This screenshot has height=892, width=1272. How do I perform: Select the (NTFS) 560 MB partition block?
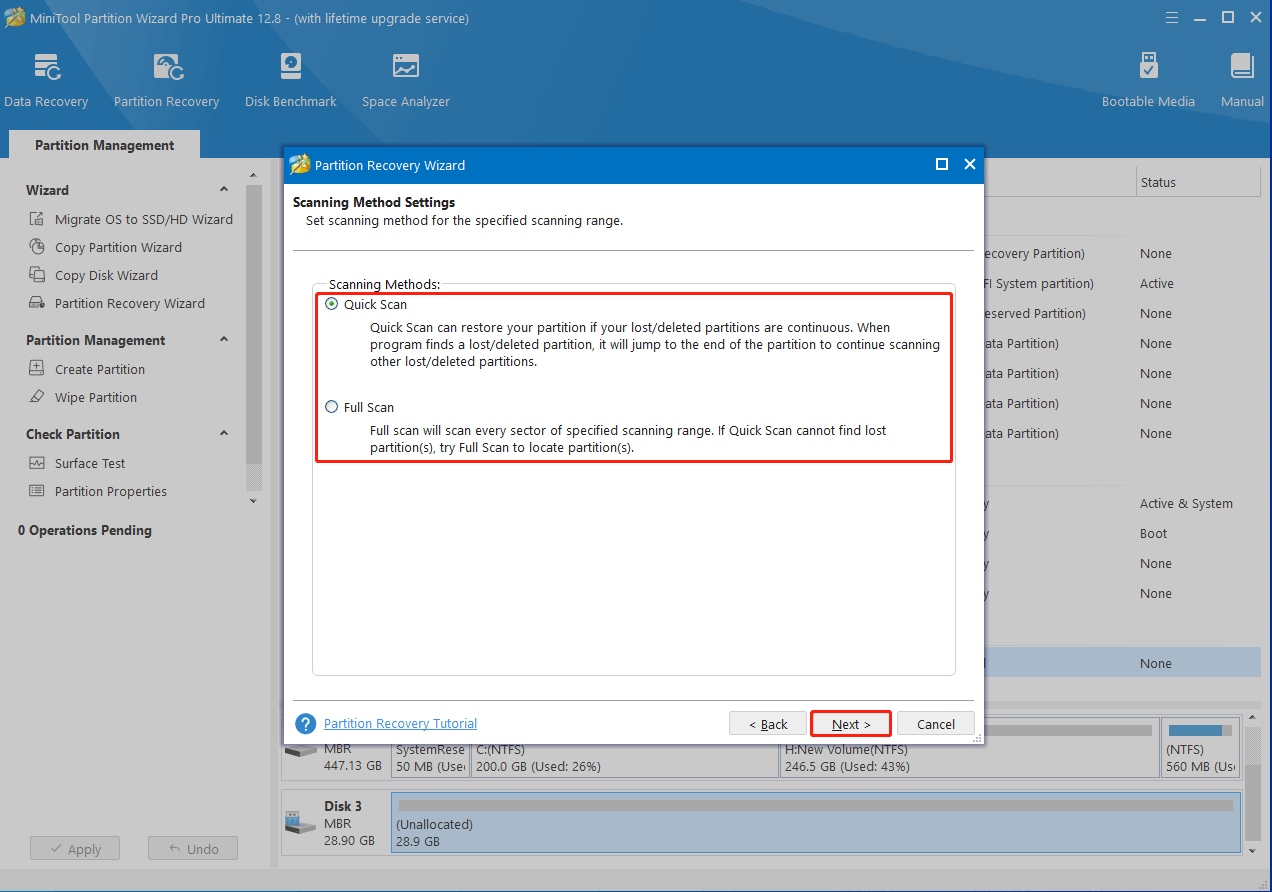[1201, 747]
